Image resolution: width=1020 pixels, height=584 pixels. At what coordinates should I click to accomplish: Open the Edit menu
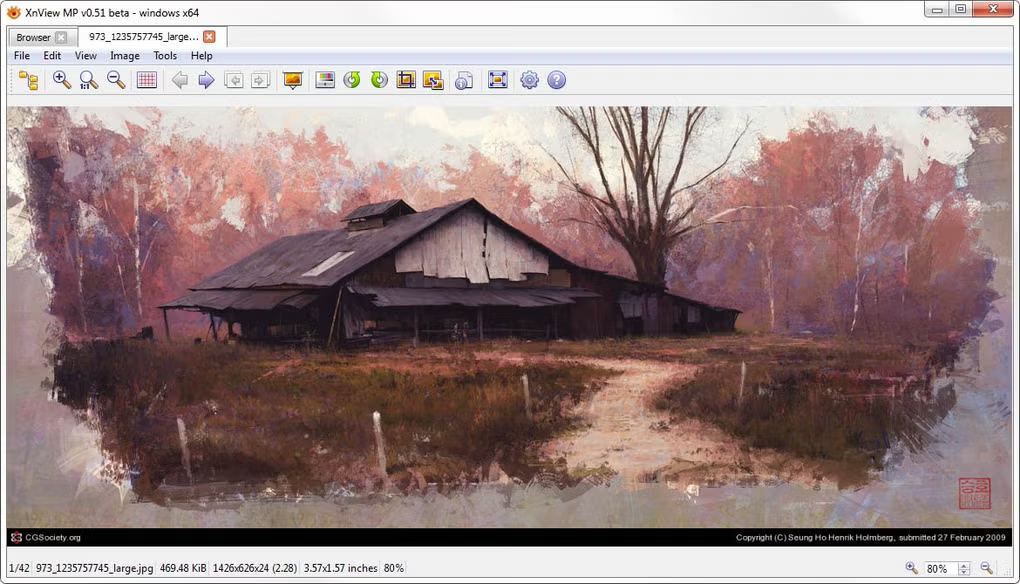(52, 56)
